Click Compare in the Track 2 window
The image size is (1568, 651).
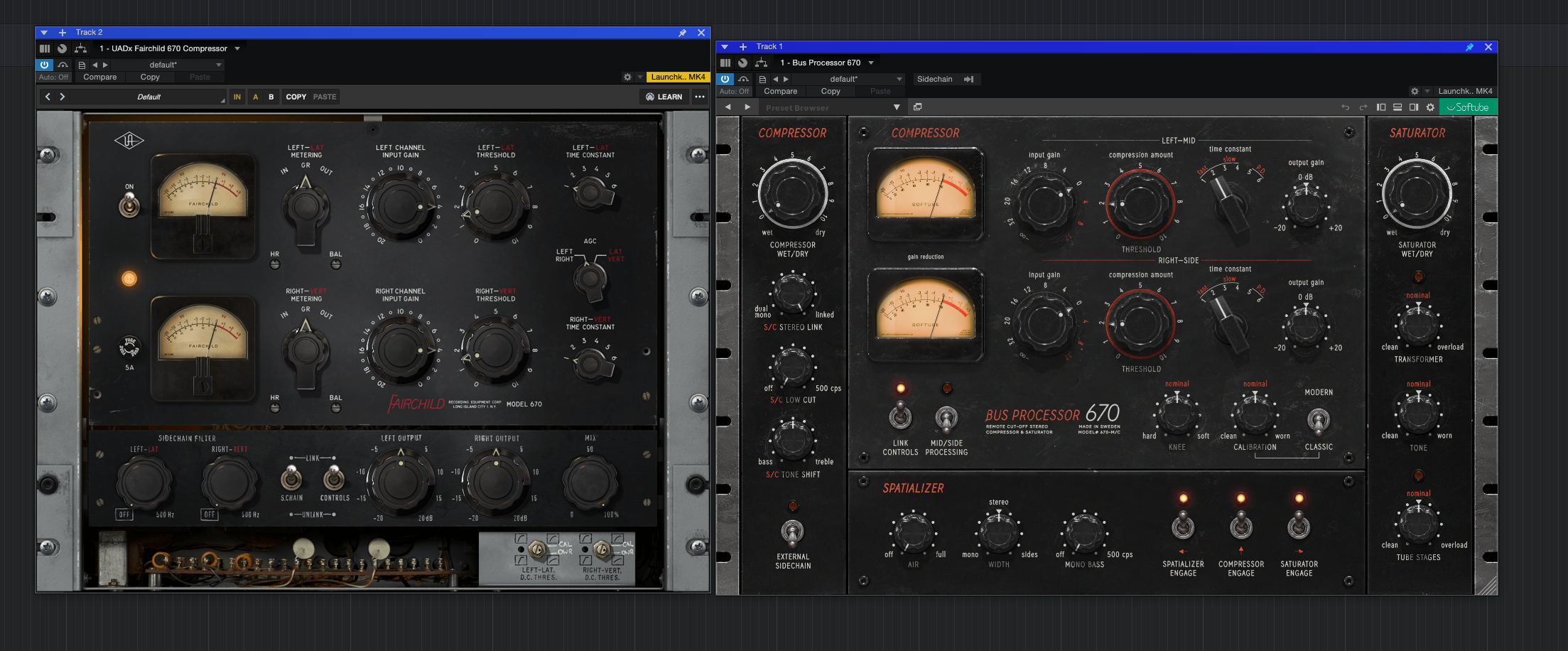[x=100, y=77]
